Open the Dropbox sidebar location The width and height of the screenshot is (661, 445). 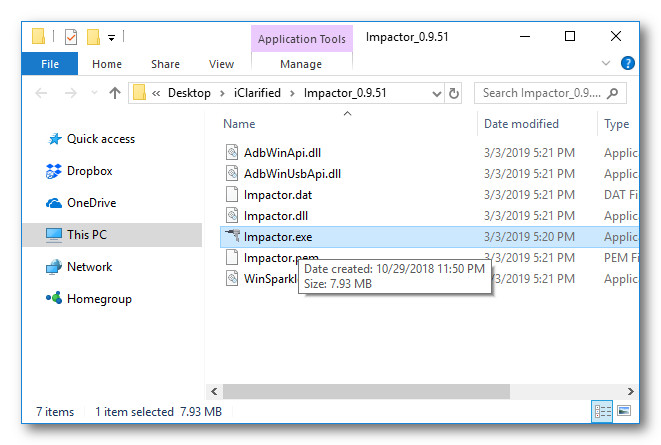[89, 171]
